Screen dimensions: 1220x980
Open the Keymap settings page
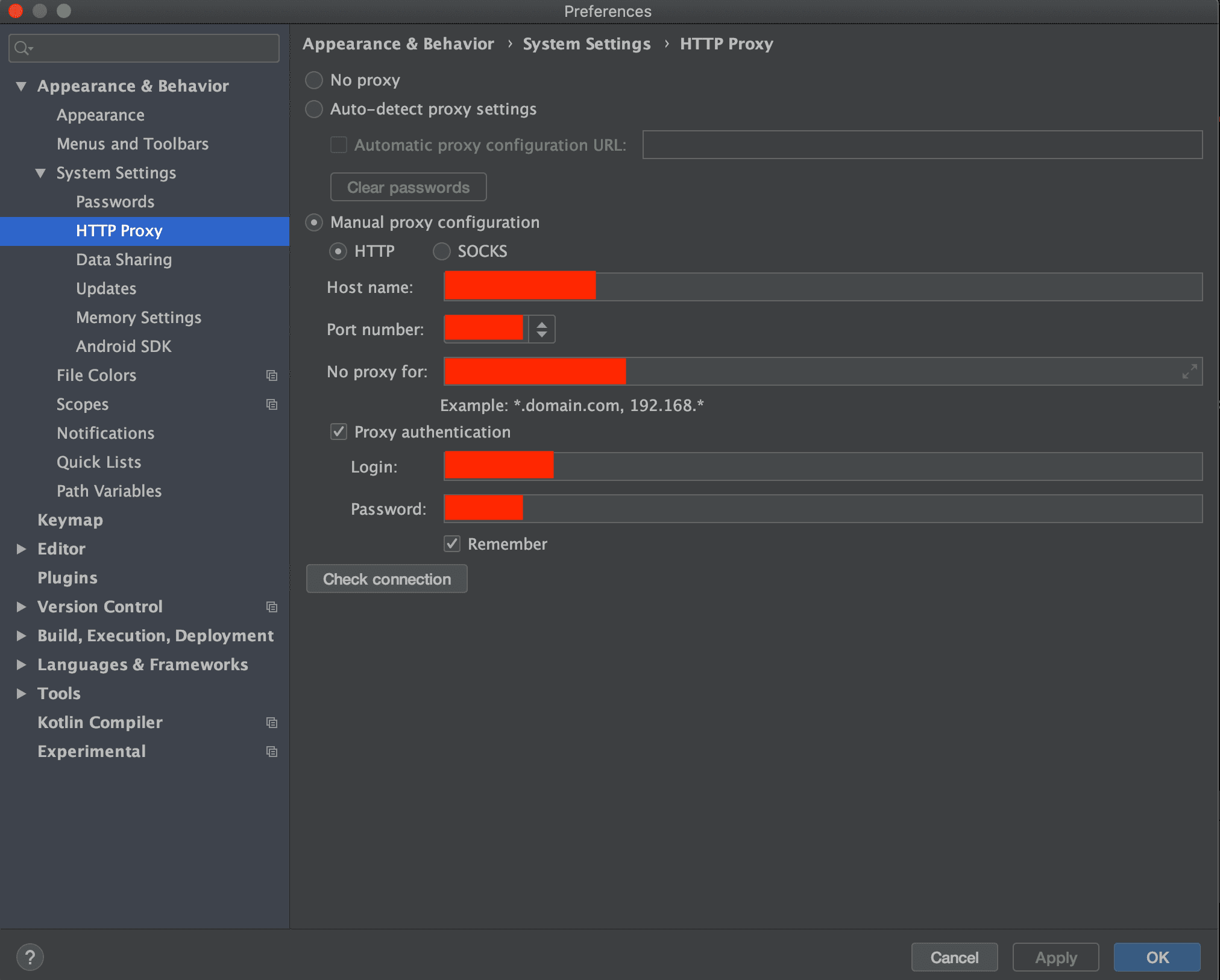tap(70, 520)
